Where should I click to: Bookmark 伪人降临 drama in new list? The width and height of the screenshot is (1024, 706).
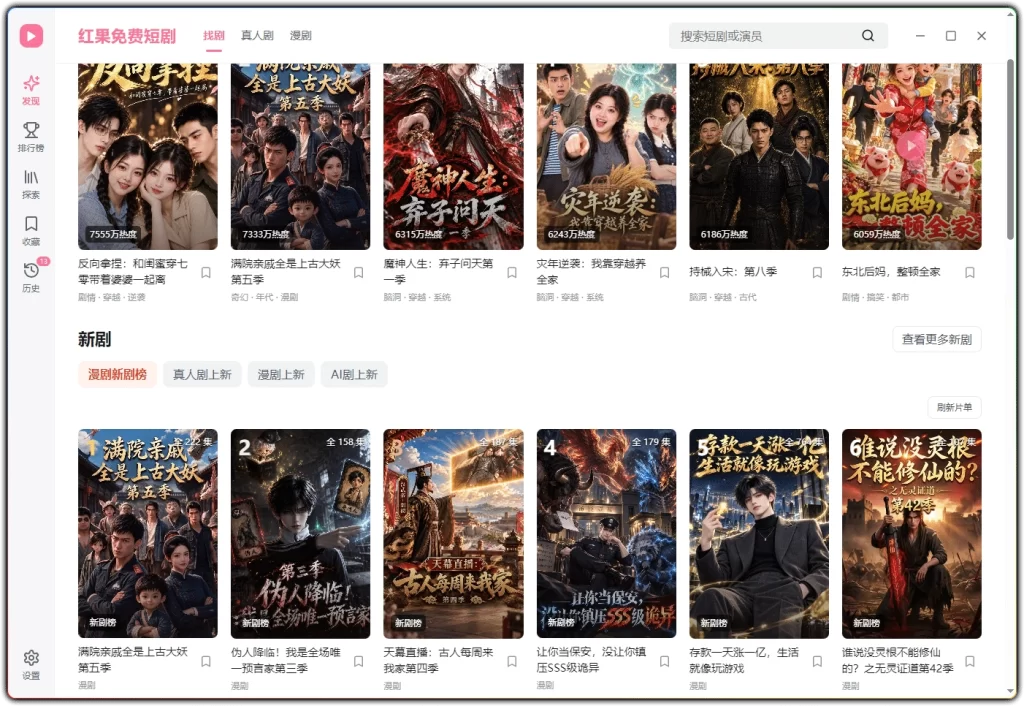[x=359, y=661]
